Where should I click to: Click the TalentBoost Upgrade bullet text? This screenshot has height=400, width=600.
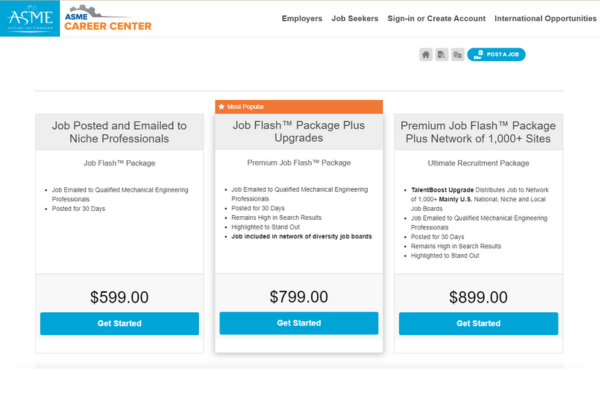[480, 199]
